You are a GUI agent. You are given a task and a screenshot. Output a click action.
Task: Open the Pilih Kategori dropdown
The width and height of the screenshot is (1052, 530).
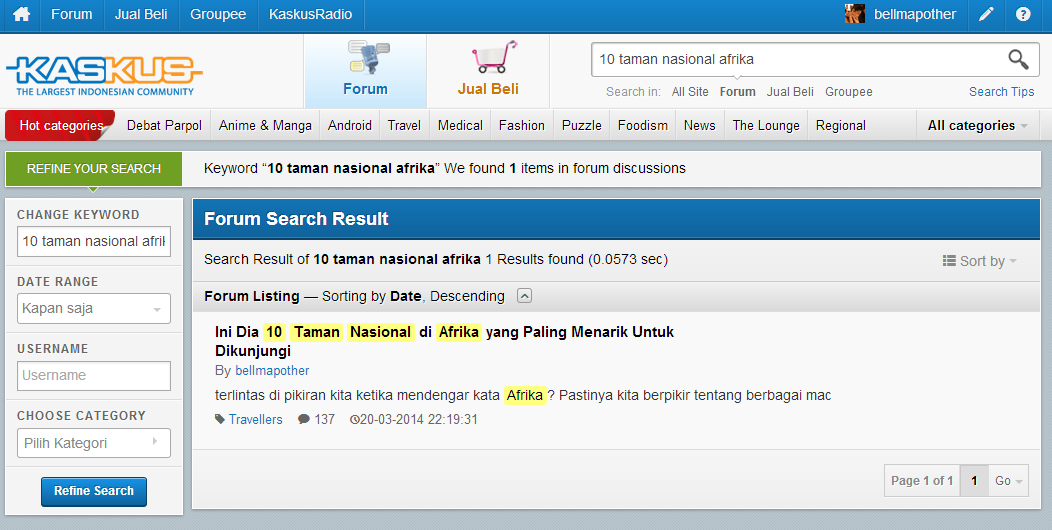tap(94, 443)
